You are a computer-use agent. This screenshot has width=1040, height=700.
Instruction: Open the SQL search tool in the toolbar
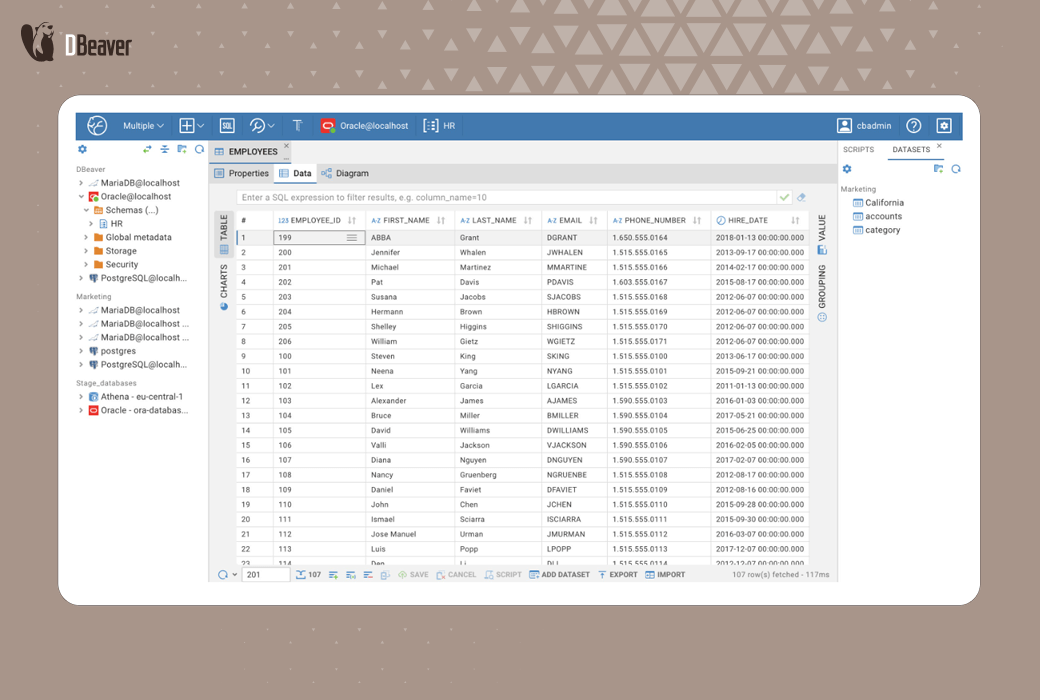(x=255, y=125)
